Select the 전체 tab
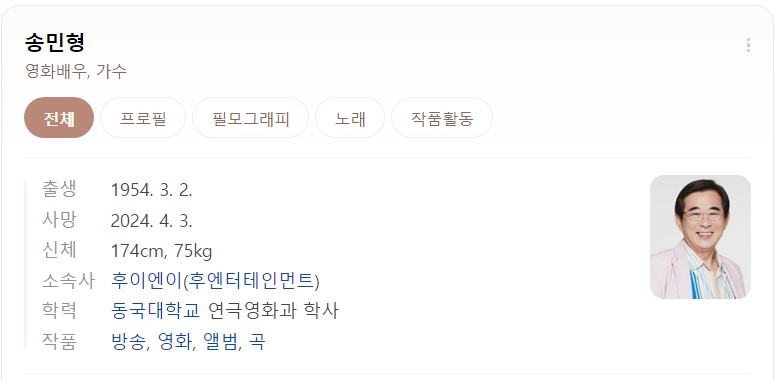The image size is (784, 381). pyautogui.click(x=59, y=118)
